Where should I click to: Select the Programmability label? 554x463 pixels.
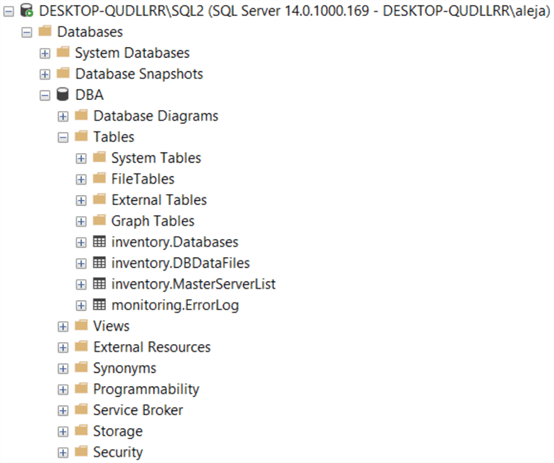click(146, 389)
